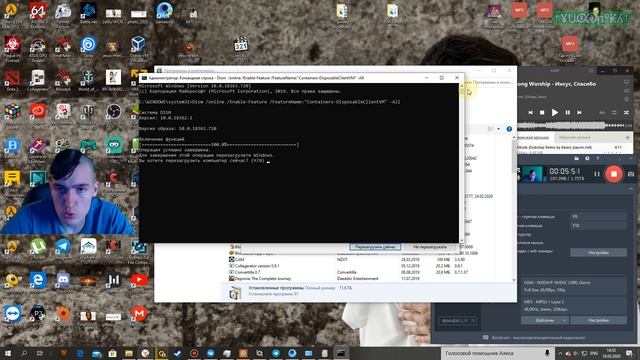Take a screenshot with Bandicam camera icon
Screen dimensions: 640x360
[631, 174]
